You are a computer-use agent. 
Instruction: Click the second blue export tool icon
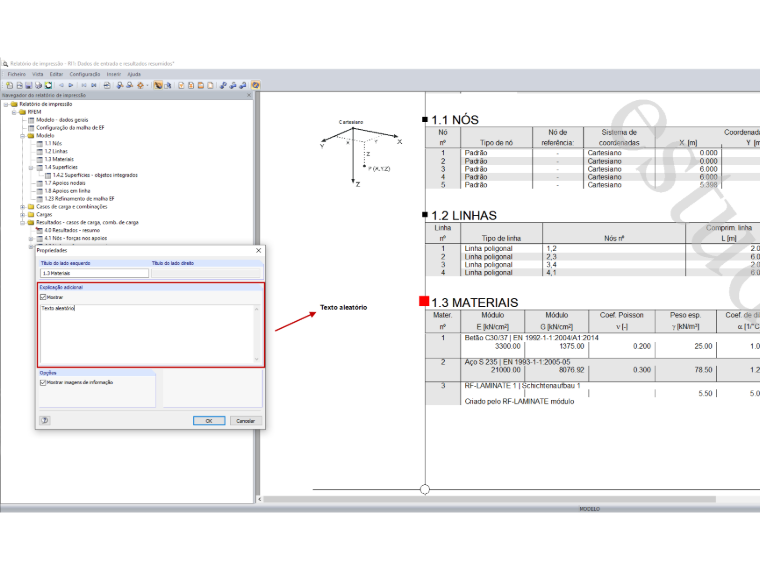click(233, 85)
